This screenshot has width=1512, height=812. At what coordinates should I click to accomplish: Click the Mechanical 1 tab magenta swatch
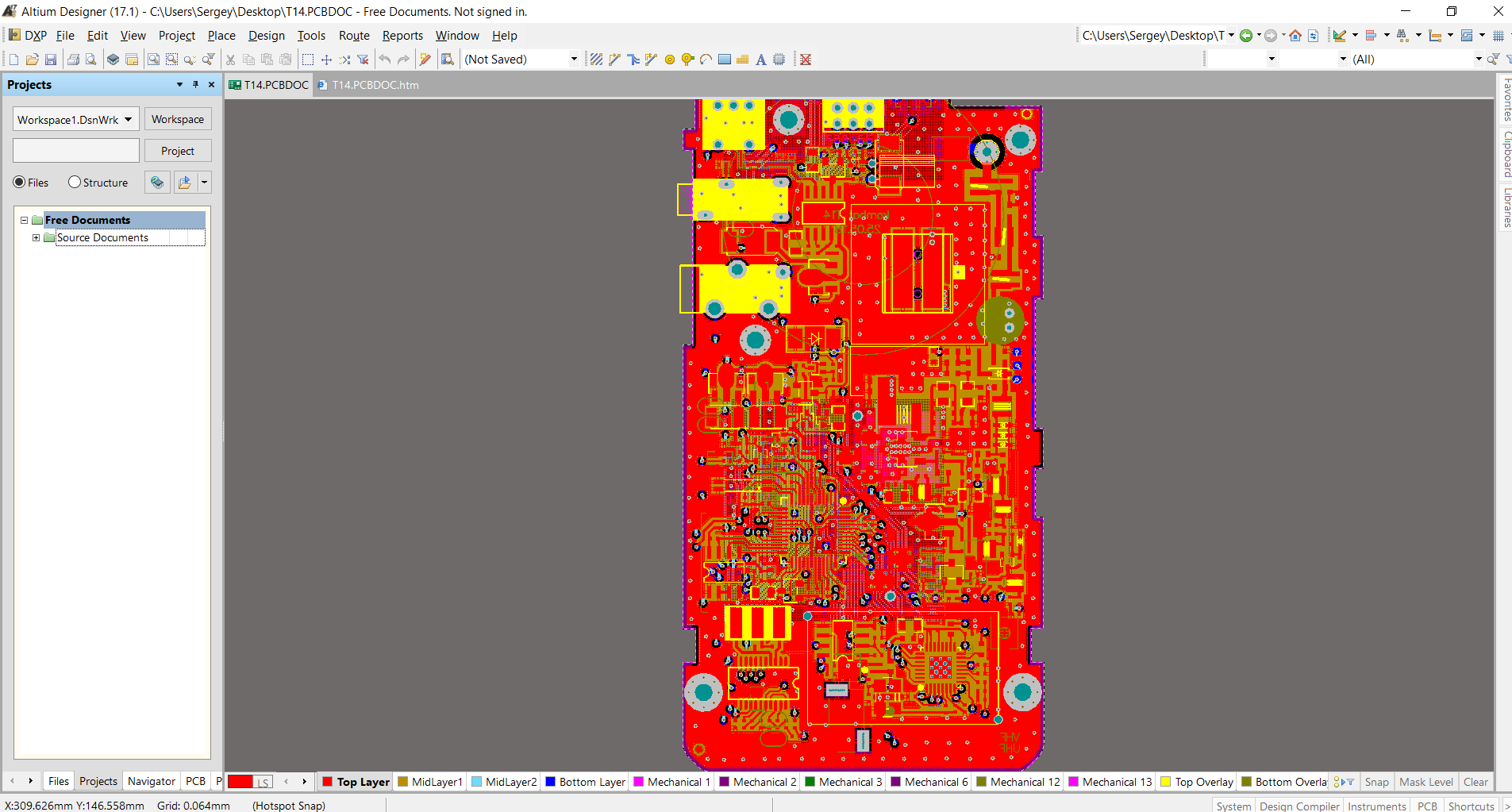click(x=639, y=782)
